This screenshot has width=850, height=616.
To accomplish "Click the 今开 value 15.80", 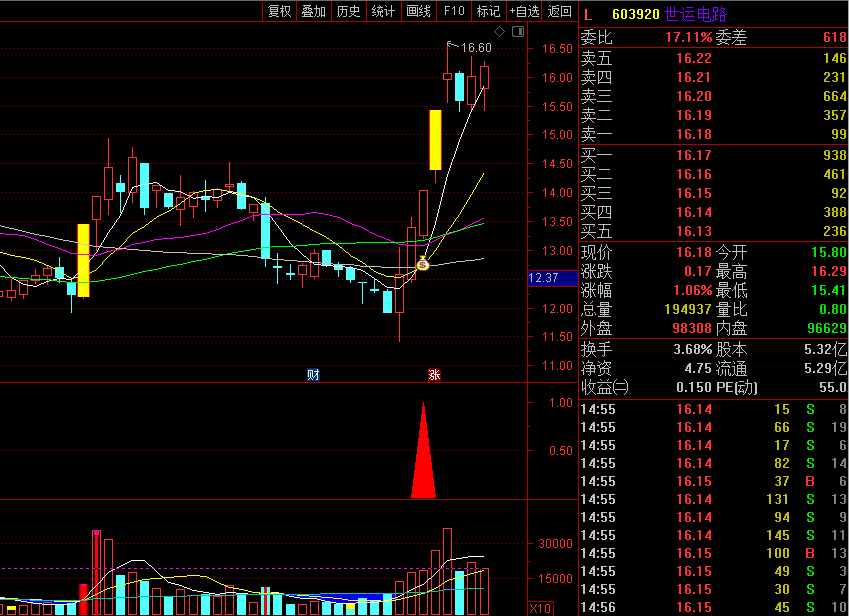I will click(x=829, y=252).
